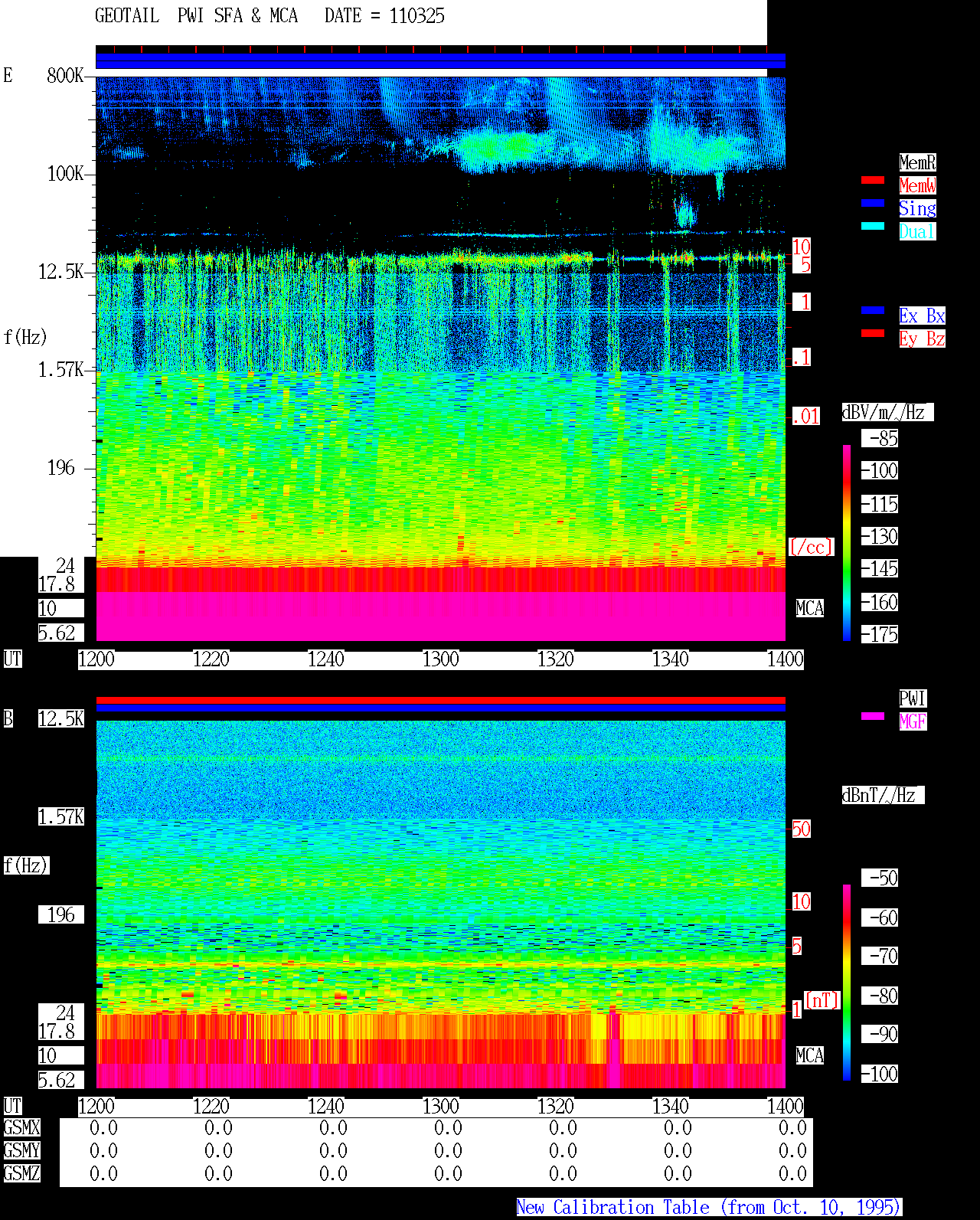The image size is (980, 1220).
Task: Click the -100 magnetic scale value
Action: click(880, 1074)
